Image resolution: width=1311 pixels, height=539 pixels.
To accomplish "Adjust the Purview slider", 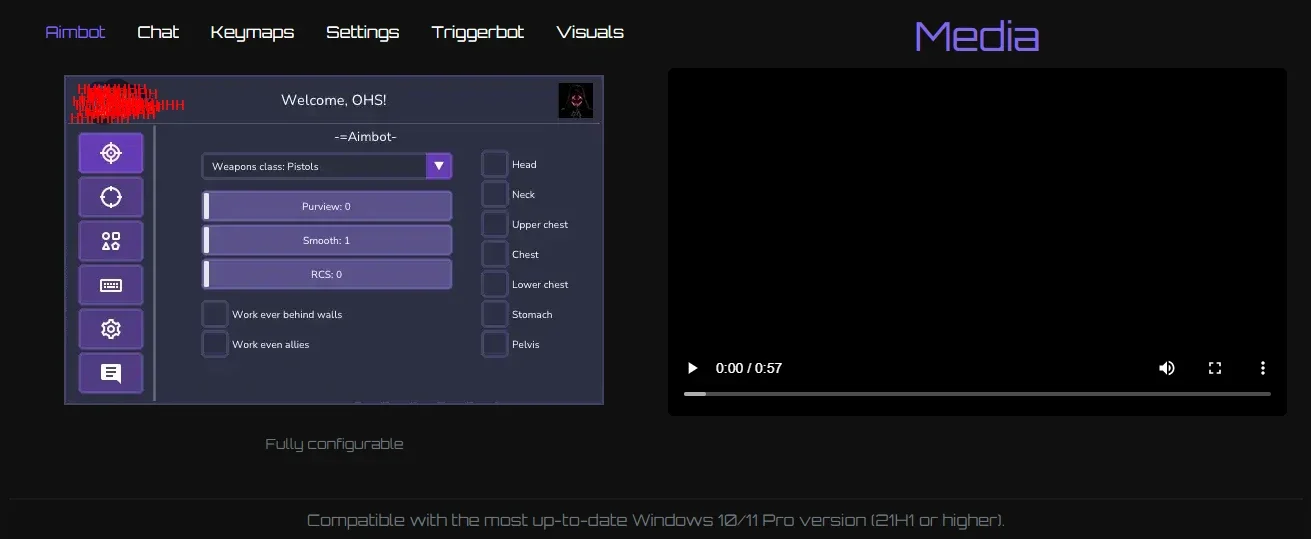I will coord(326,206).
